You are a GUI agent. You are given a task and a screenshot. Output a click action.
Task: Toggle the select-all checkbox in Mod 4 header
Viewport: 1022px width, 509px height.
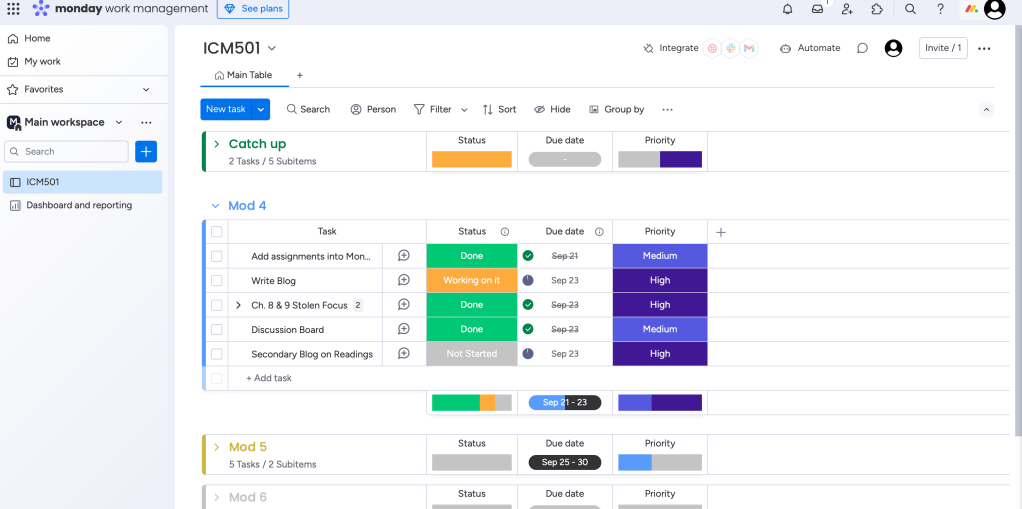[x=216, y=232]
